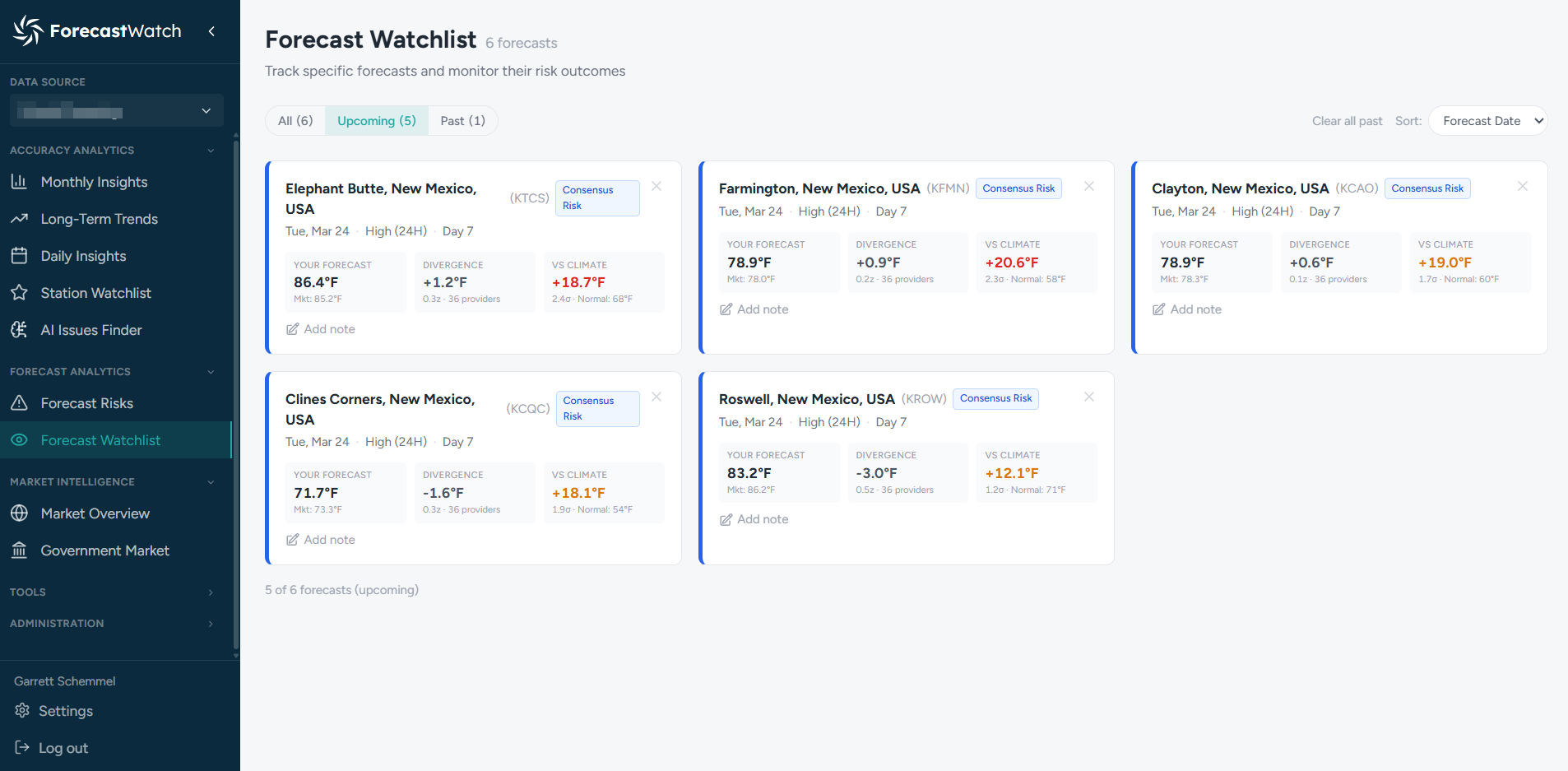
Task: Add note to Roswell forecast card
Action: click(x=754, y=520)
